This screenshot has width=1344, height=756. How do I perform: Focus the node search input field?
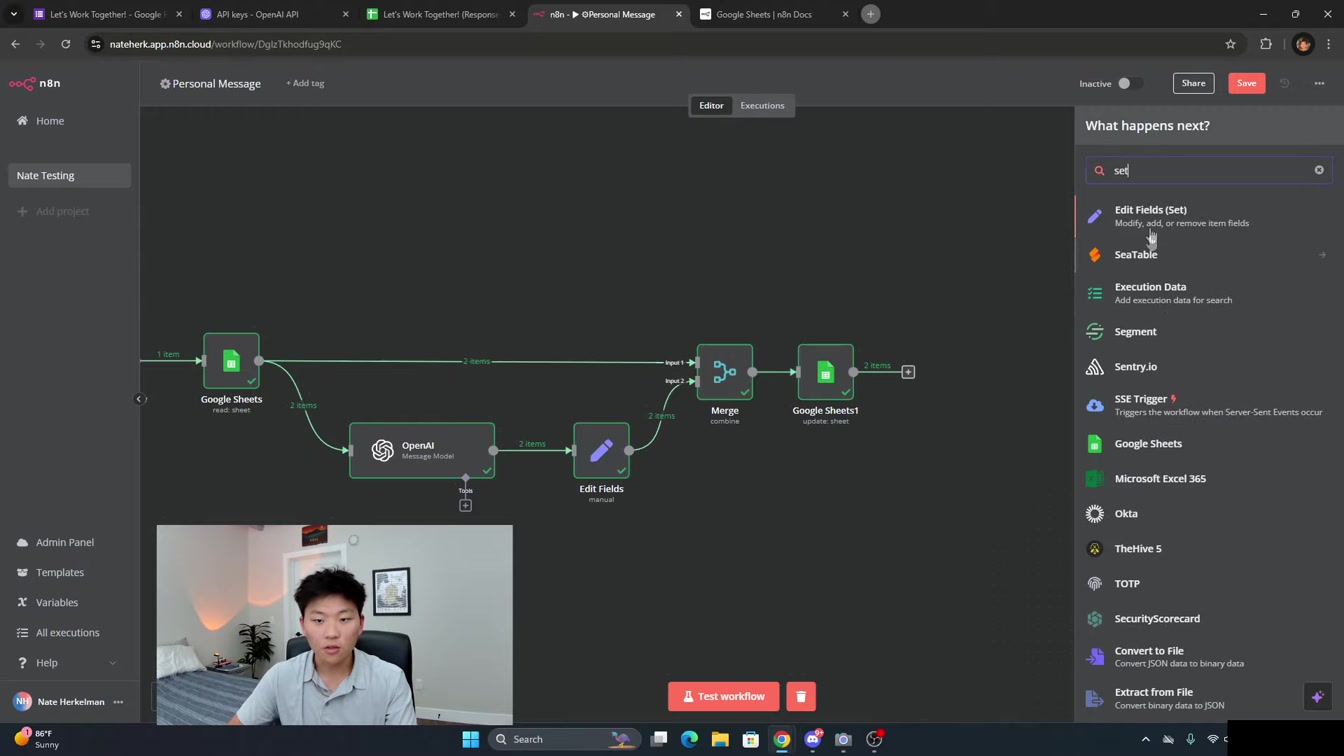(x=1208, y=170)
